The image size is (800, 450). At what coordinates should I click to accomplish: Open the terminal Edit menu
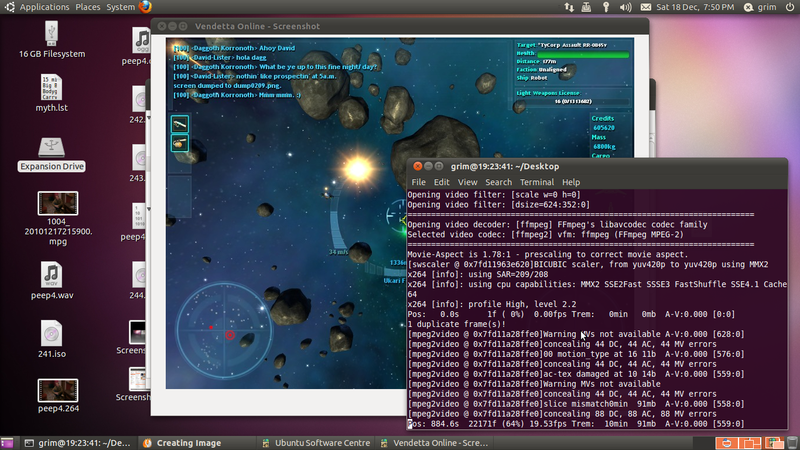click(x=441, y=182)
